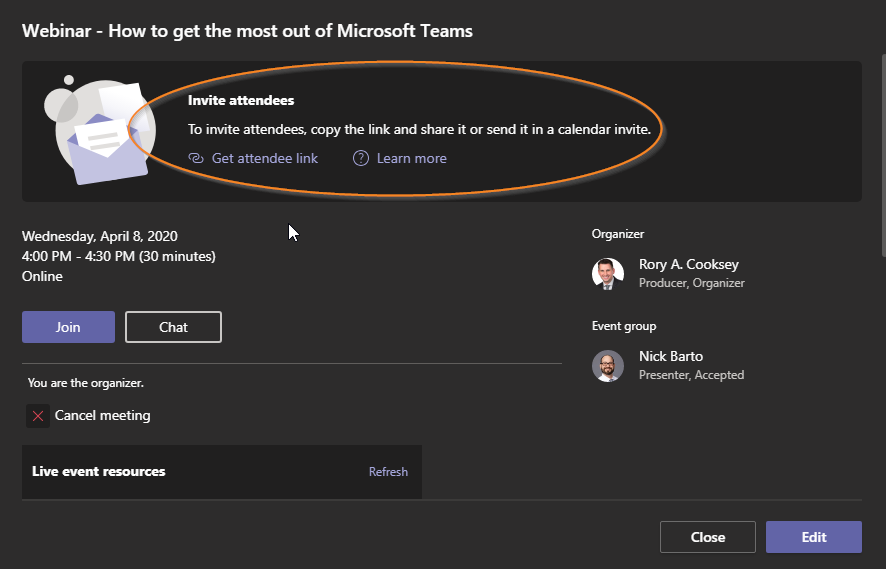This screenshot has height=569, width=886.
Task: Join the live event
Action: (68, 327)
